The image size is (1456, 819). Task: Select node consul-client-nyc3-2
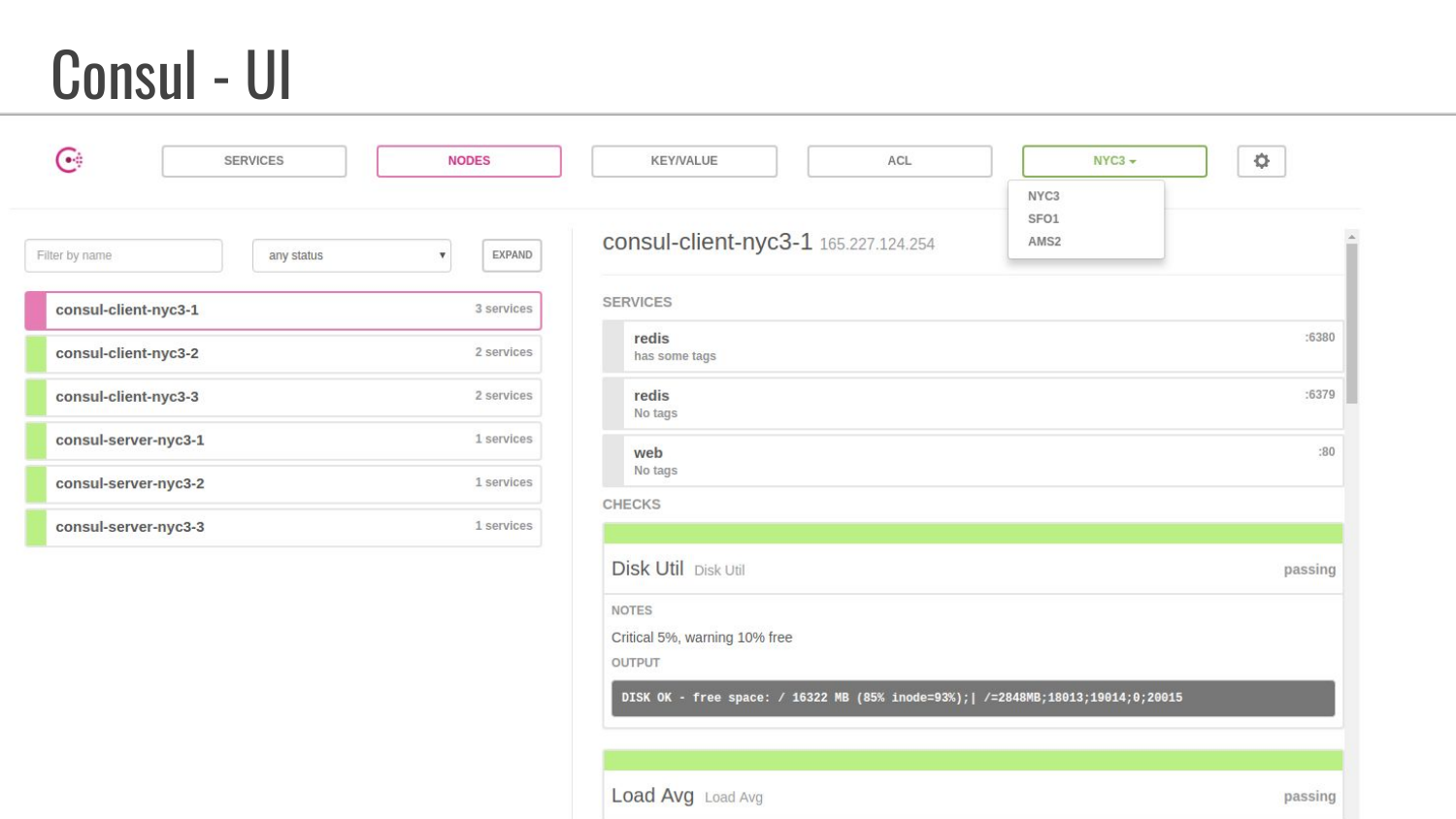[x=283, y=353]
